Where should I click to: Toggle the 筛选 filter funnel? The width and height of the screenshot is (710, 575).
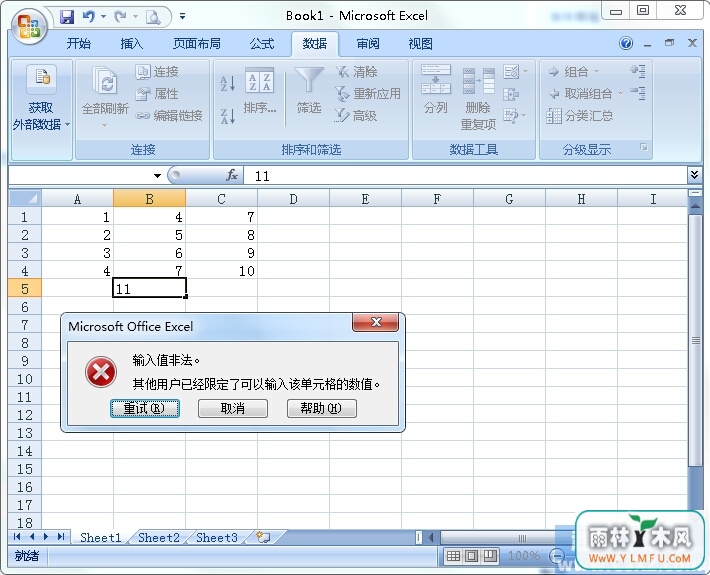pyautogui.click(x=309, y=91)
